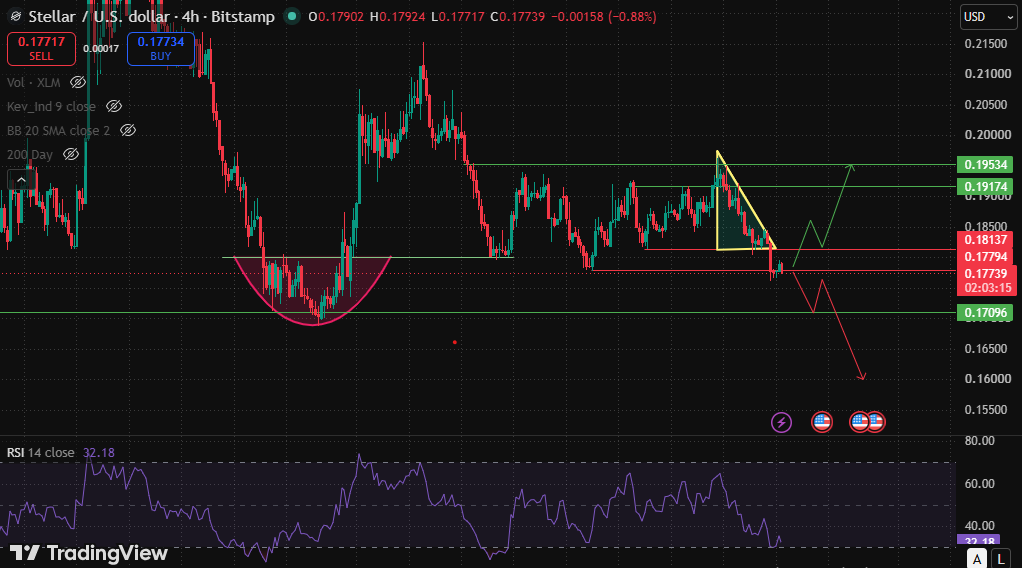Viewport: 1022px width, 568px height.
Task: Select the small red dot marker
Action: pos(454,342)
